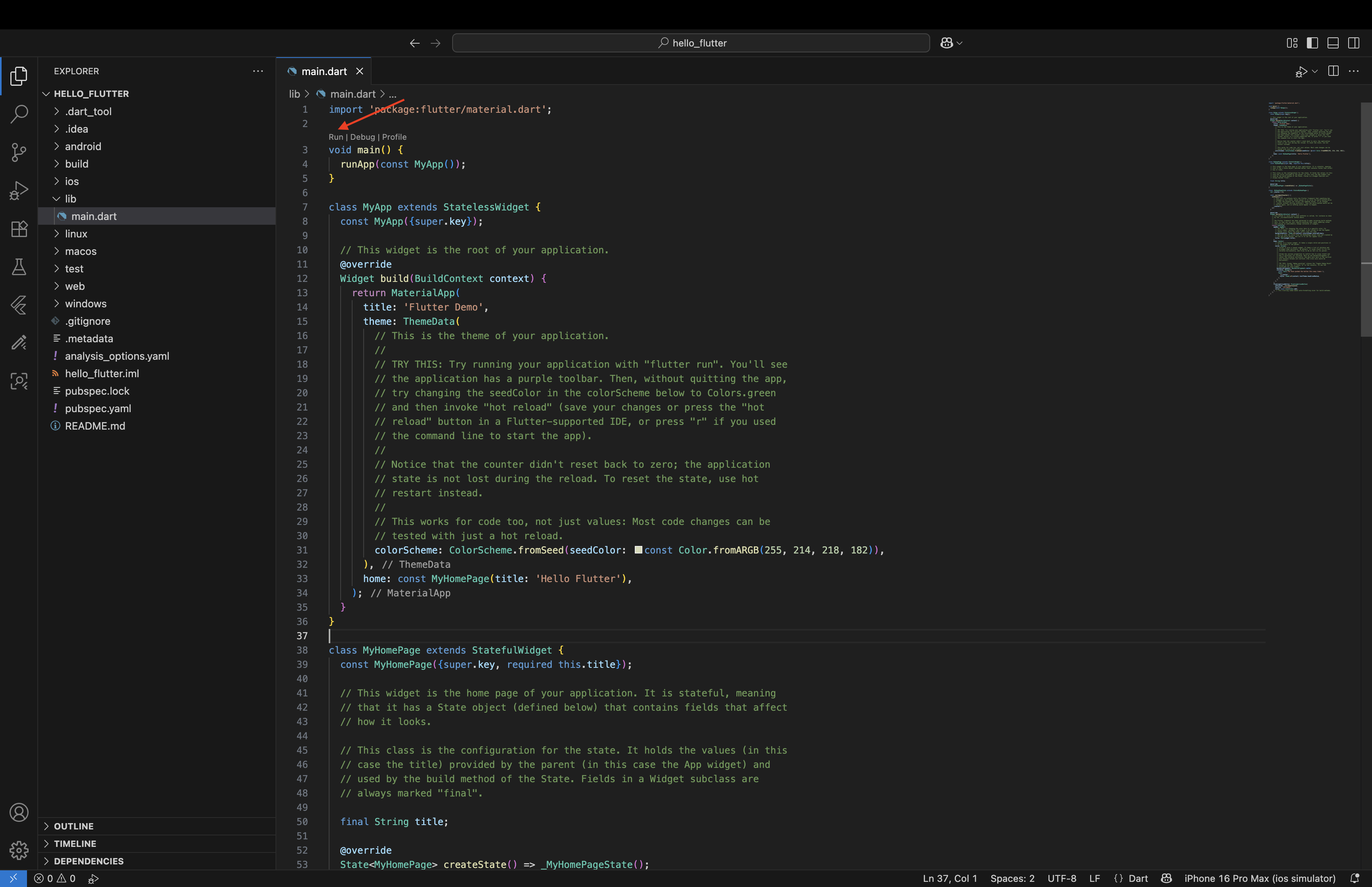
Task: Open editor More Actions ellipsis
Action: [1354, 71]
